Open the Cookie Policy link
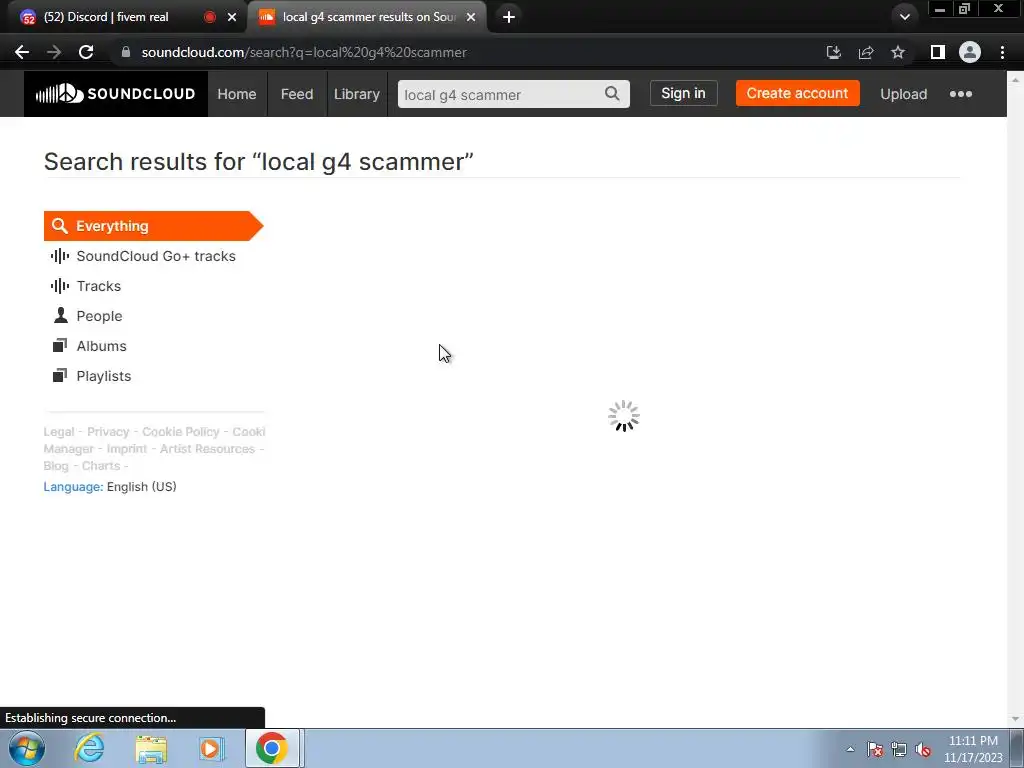This screenshot has width=1024, height=768. pyautogui.click(x=181, y=432)
